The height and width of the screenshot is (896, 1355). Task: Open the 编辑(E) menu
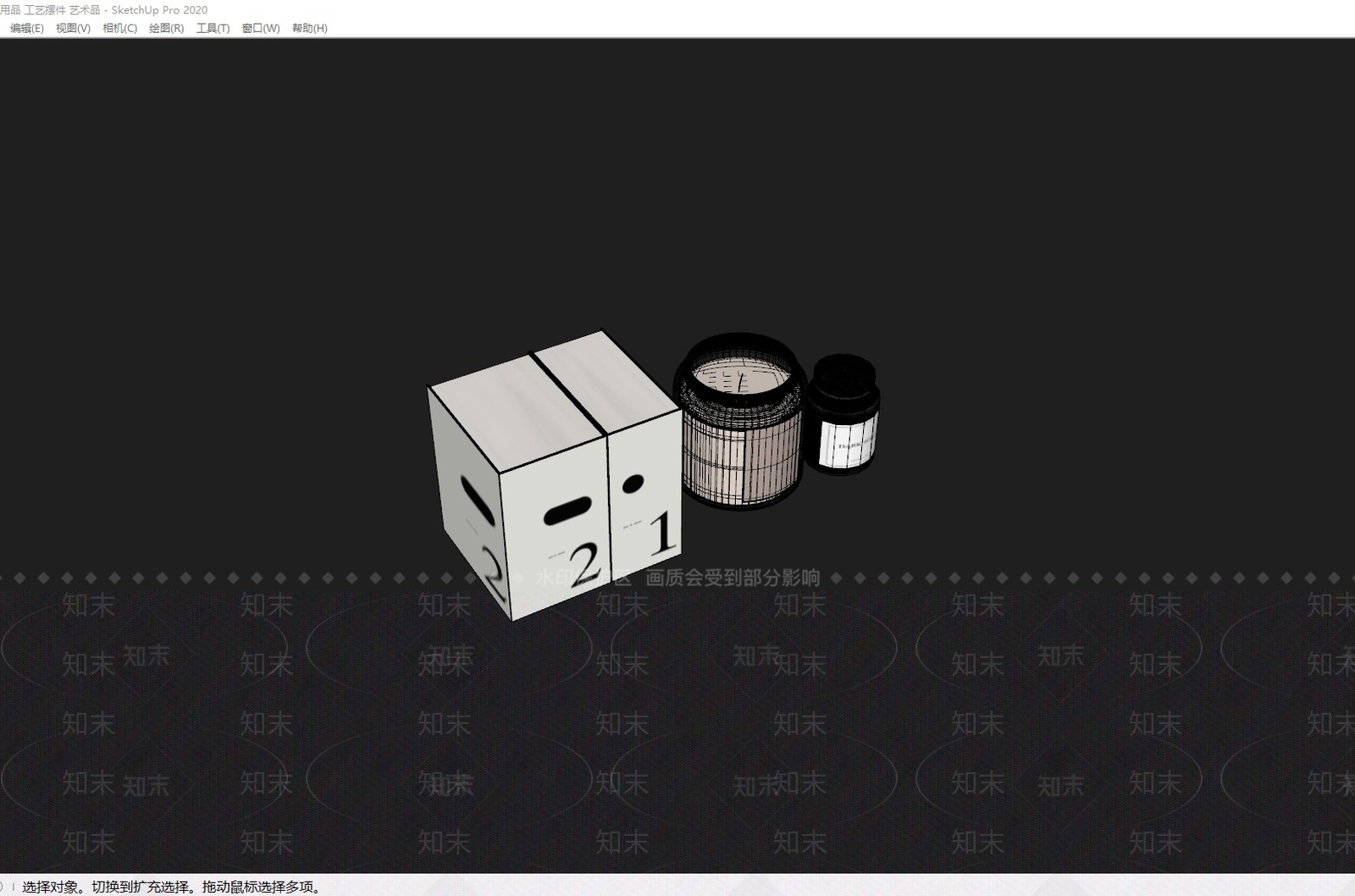pyautogui.click(x=27, y=28)
